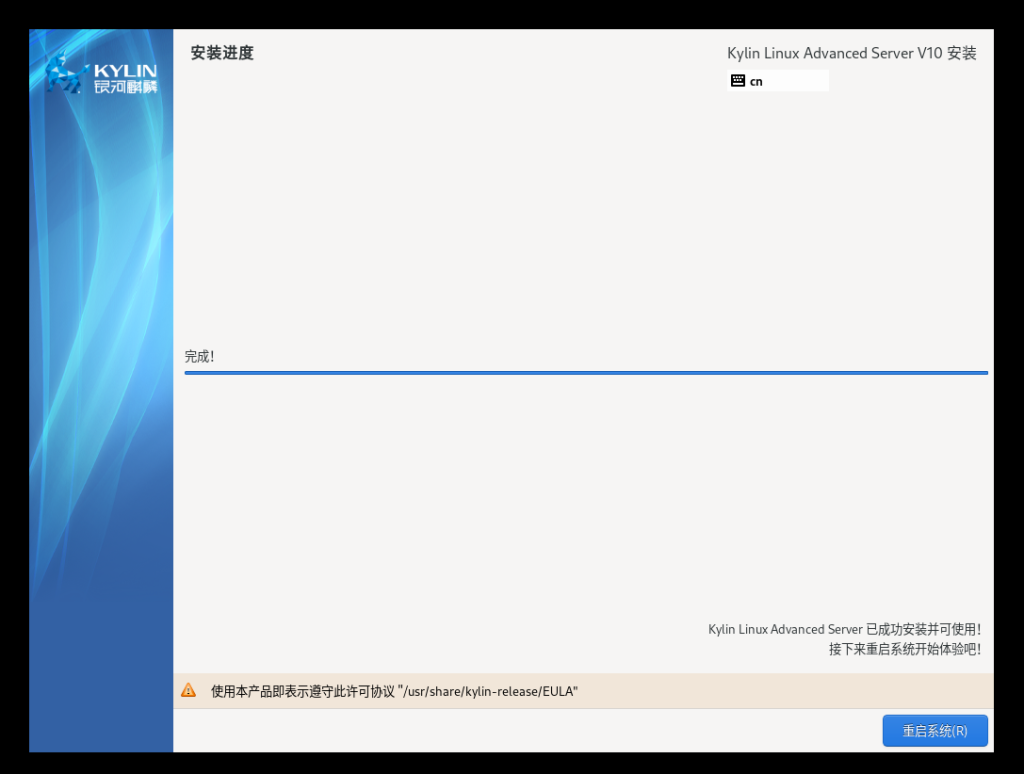Click the EULA license notice text
This screenshot has height=774, width=1024.
click(394, 691)
